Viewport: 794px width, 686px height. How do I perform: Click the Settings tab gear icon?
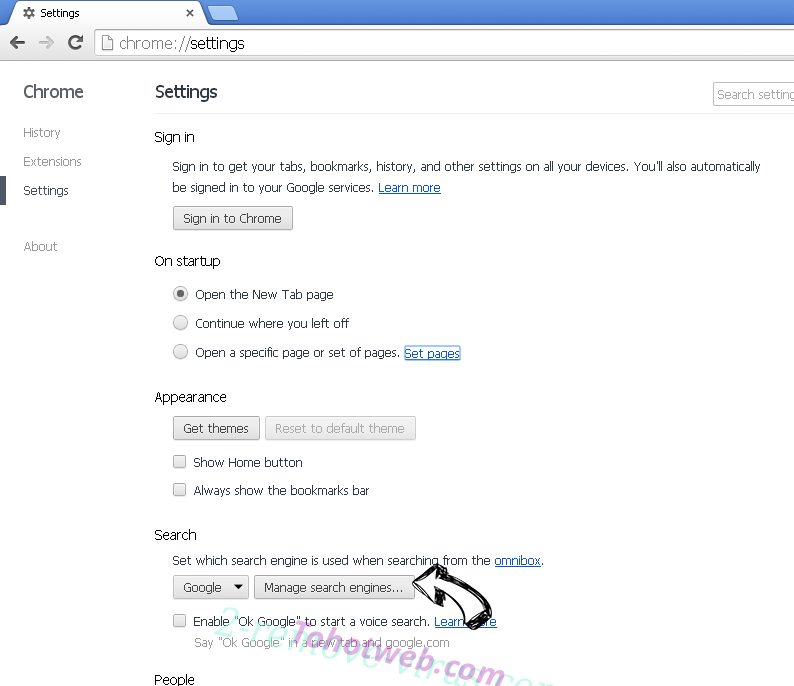pyautogui.click(x=29, y=13)
